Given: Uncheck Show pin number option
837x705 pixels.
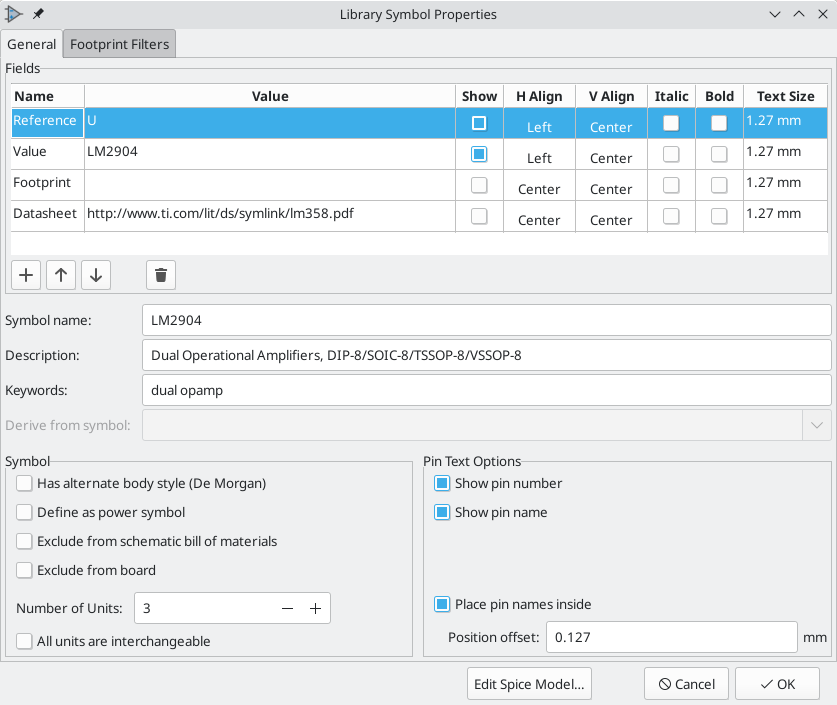Looking at the screenshot, I should pos(442,483).
